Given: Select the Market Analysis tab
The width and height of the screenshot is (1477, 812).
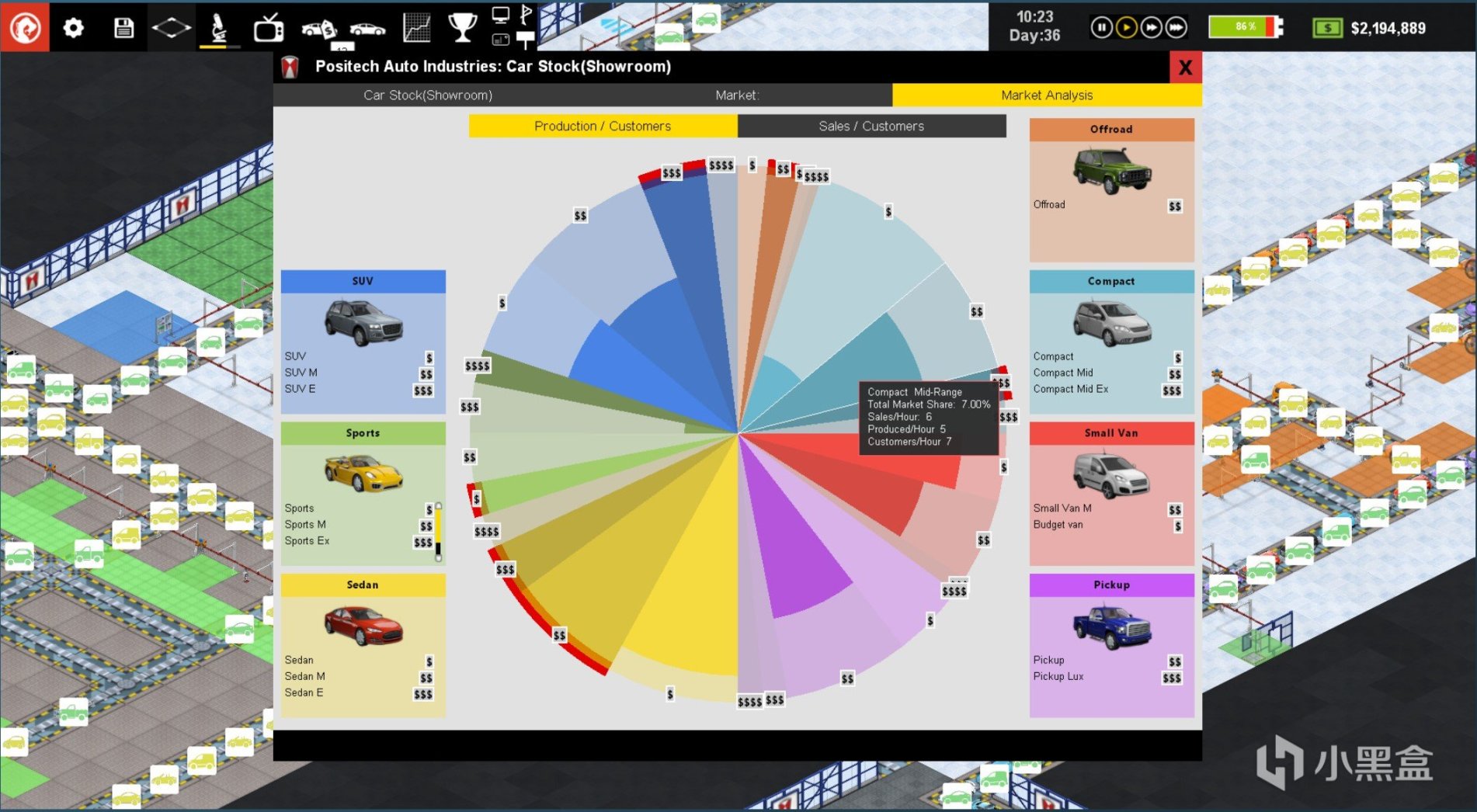Looking at the screenshot, I should (x=1047, y=95).
